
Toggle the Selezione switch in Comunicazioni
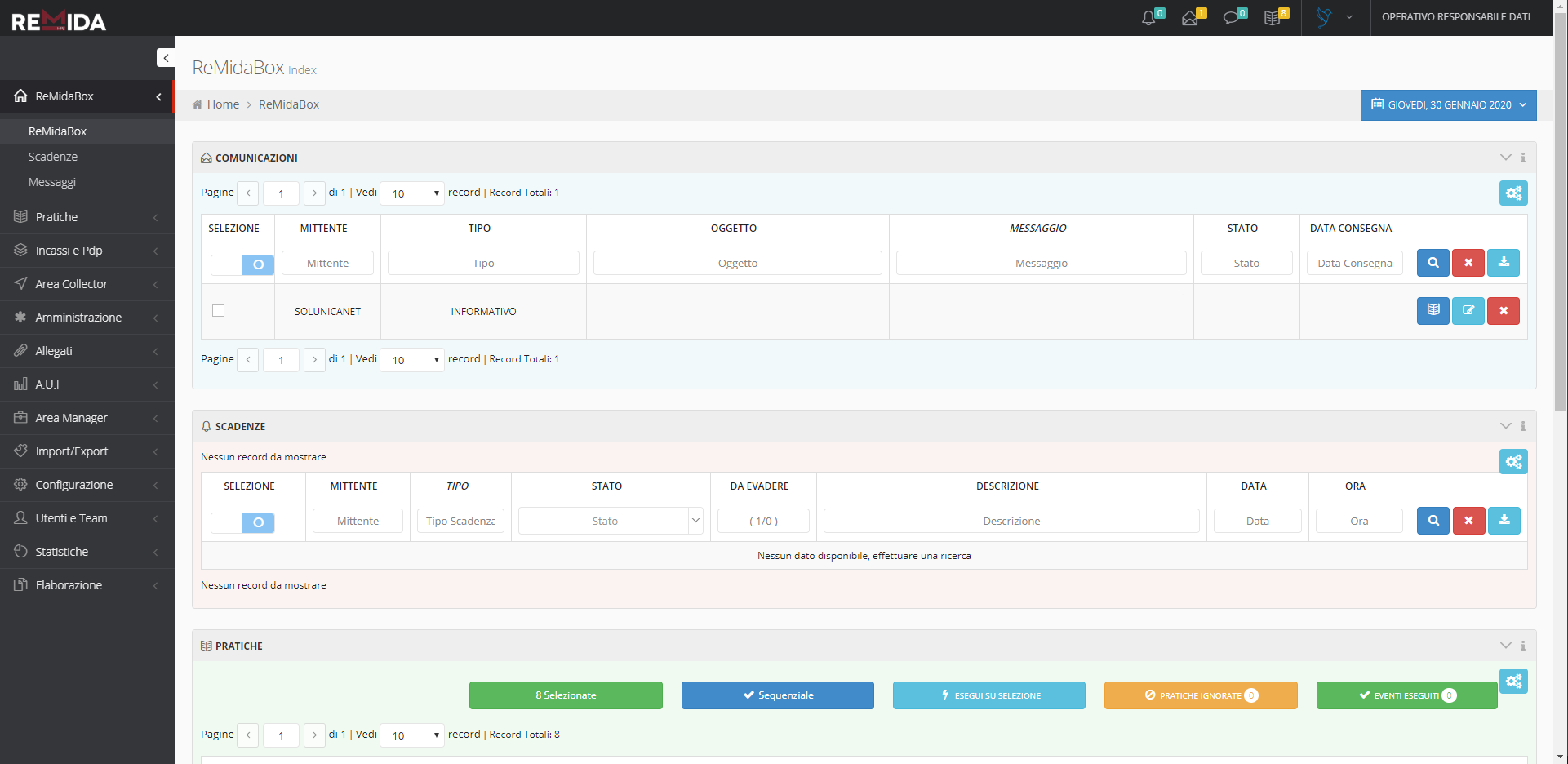click(242, 264)
